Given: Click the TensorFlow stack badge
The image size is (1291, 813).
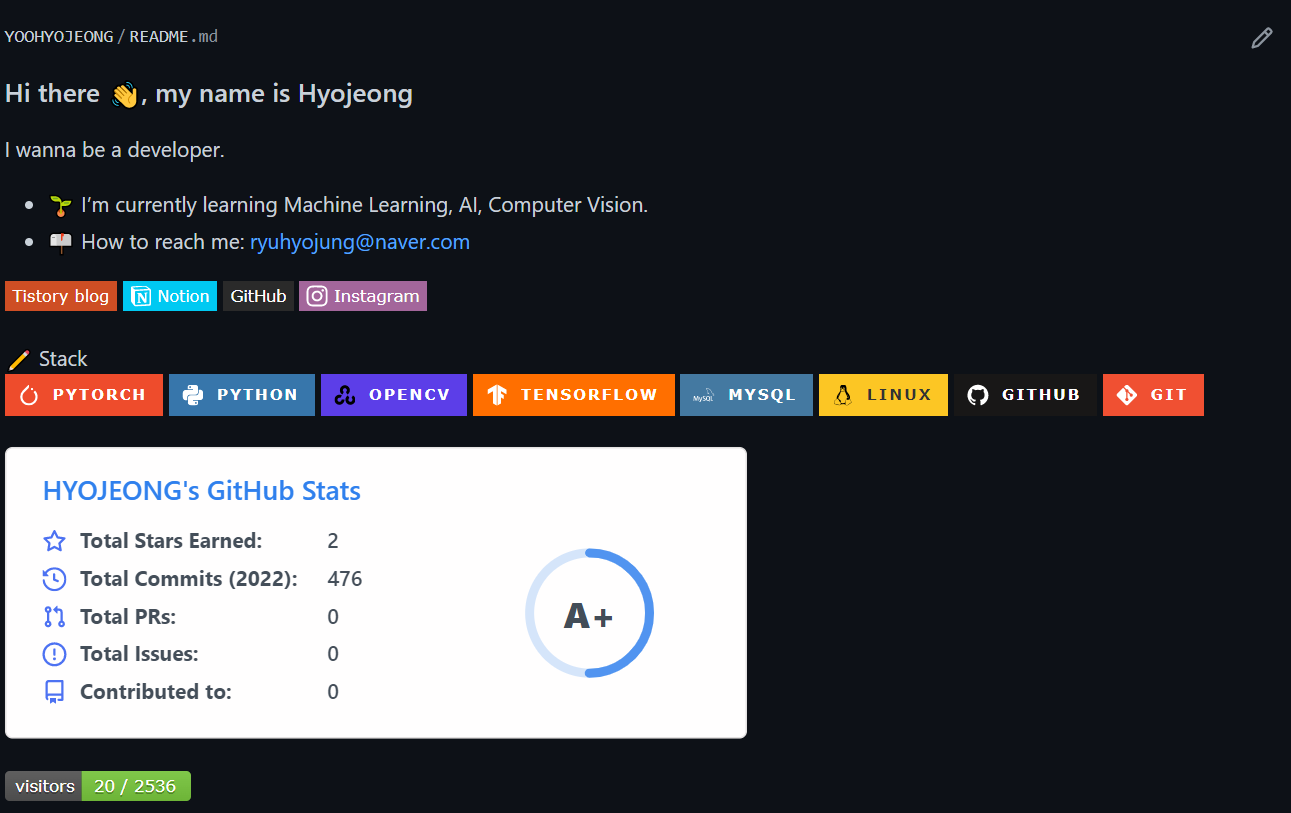Looking at the screenshot, I should (574, 395).
